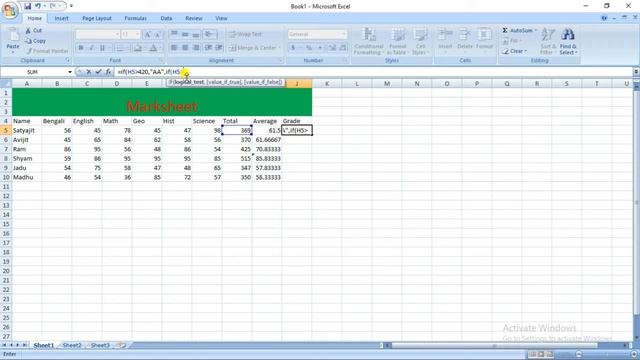Undo the last action

[x=38, y=6]
